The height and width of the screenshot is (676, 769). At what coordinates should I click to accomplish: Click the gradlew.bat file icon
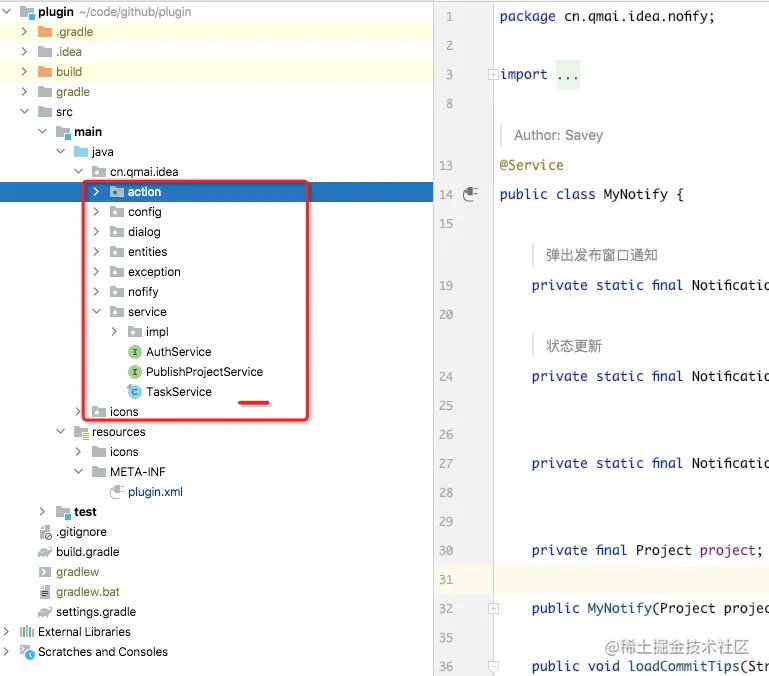click(45, 592)
